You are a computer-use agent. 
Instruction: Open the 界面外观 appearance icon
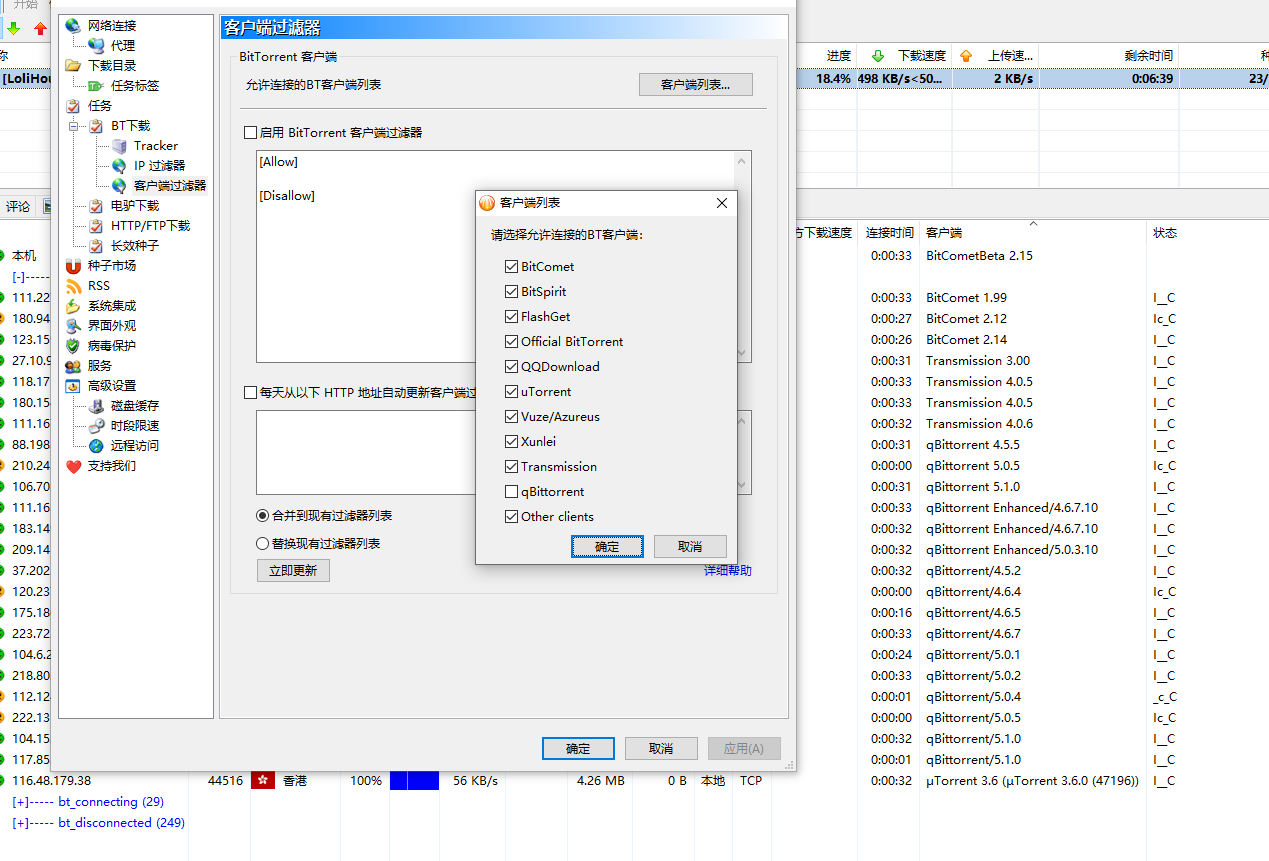(x=73, y=325)
